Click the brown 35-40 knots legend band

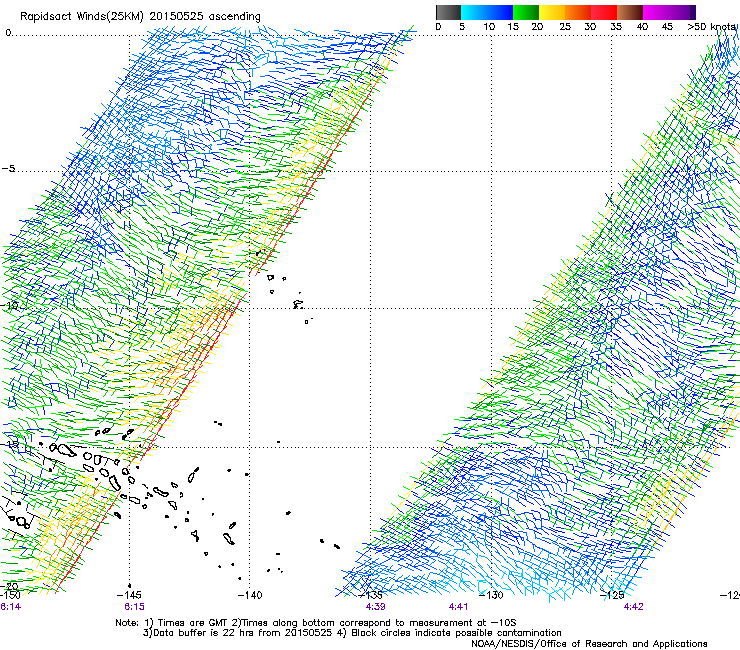pyautogui.click(x=630, y=12)
